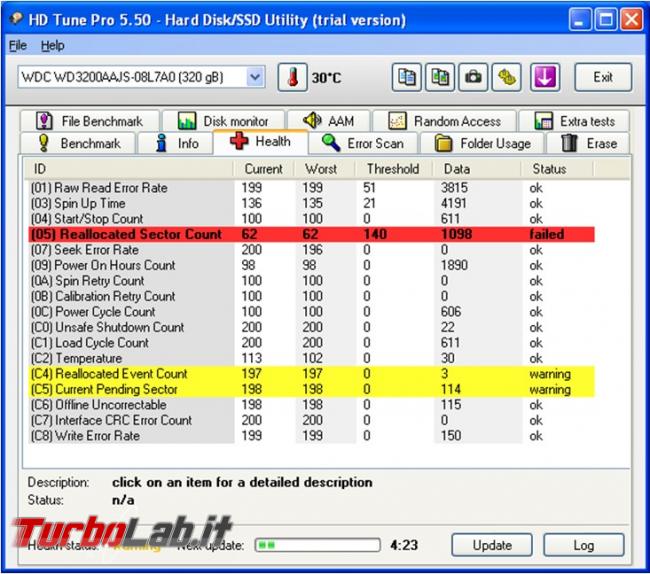Click the Update button

pyautogui.click(x=492, y=545)
